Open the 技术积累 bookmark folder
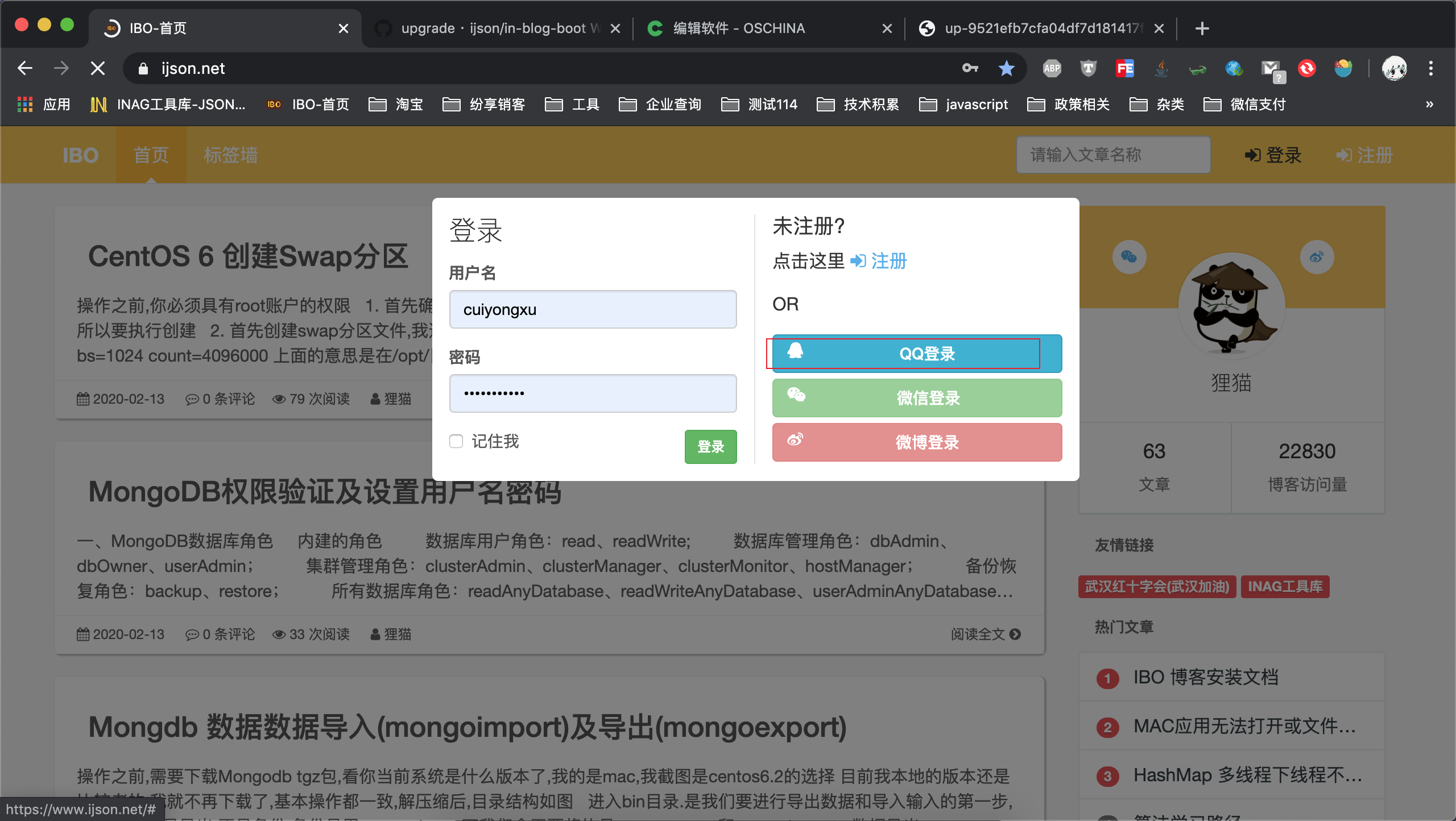The width and height of the screenshot is (1456, 821). (x=858, y=105)
